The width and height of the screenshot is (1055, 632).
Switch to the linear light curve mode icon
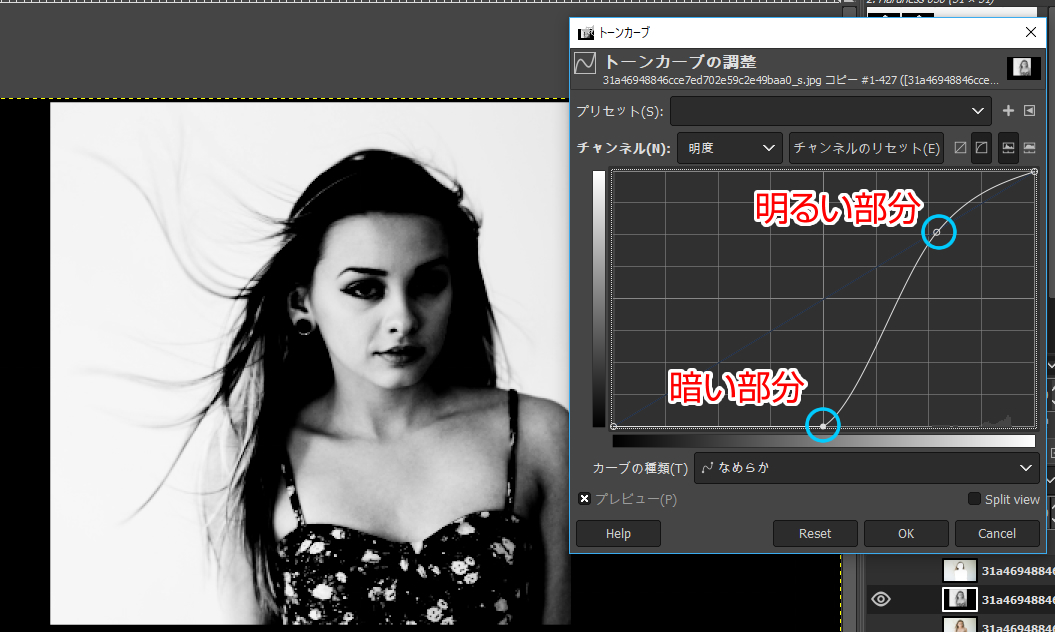coord(960,147)
